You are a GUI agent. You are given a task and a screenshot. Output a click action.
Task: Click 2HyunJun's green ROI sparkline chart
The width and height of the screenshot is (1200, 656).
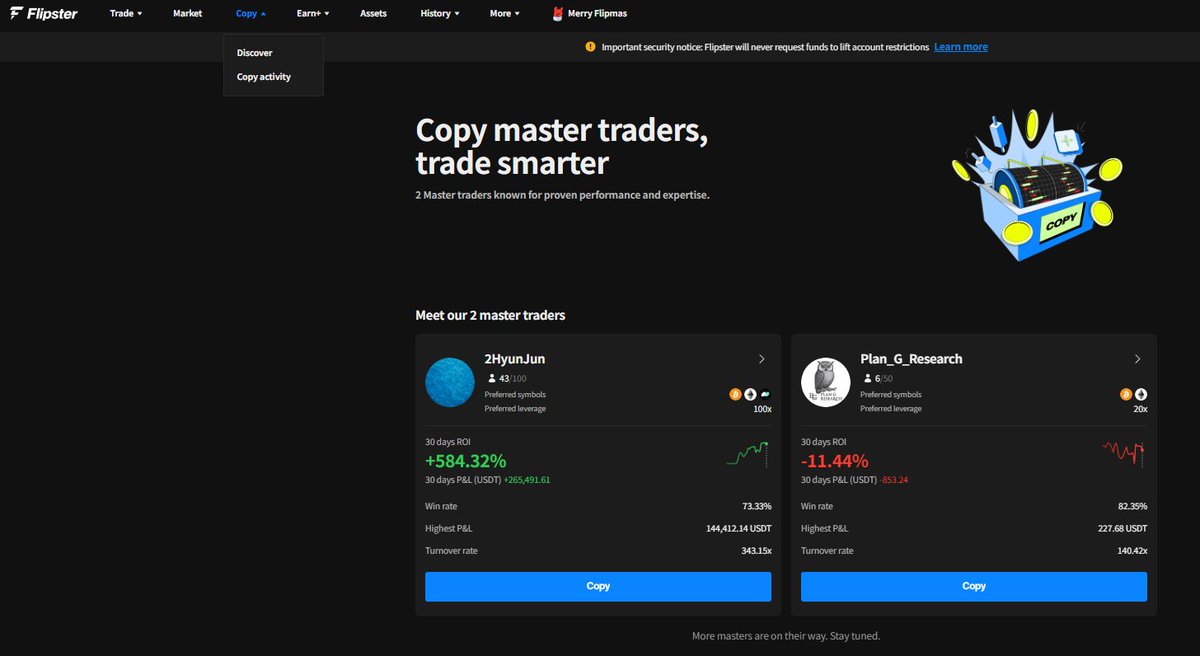coord(747,454)
